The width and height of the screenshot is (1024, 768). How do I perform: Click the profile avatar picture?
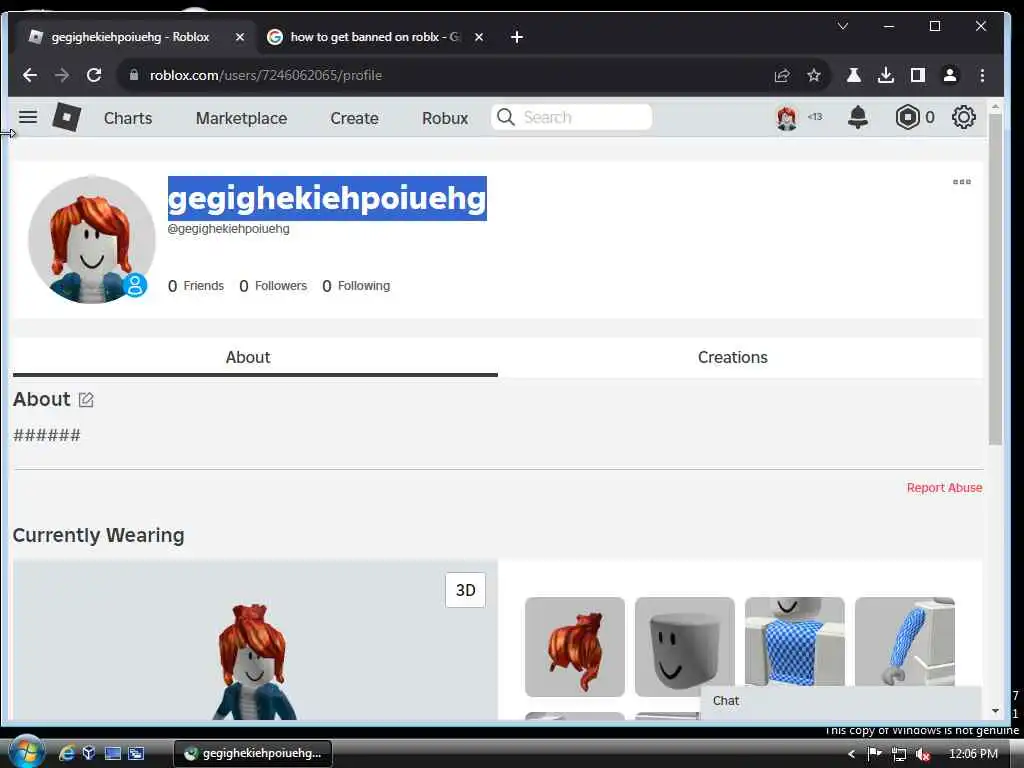[x=91, y=239]
